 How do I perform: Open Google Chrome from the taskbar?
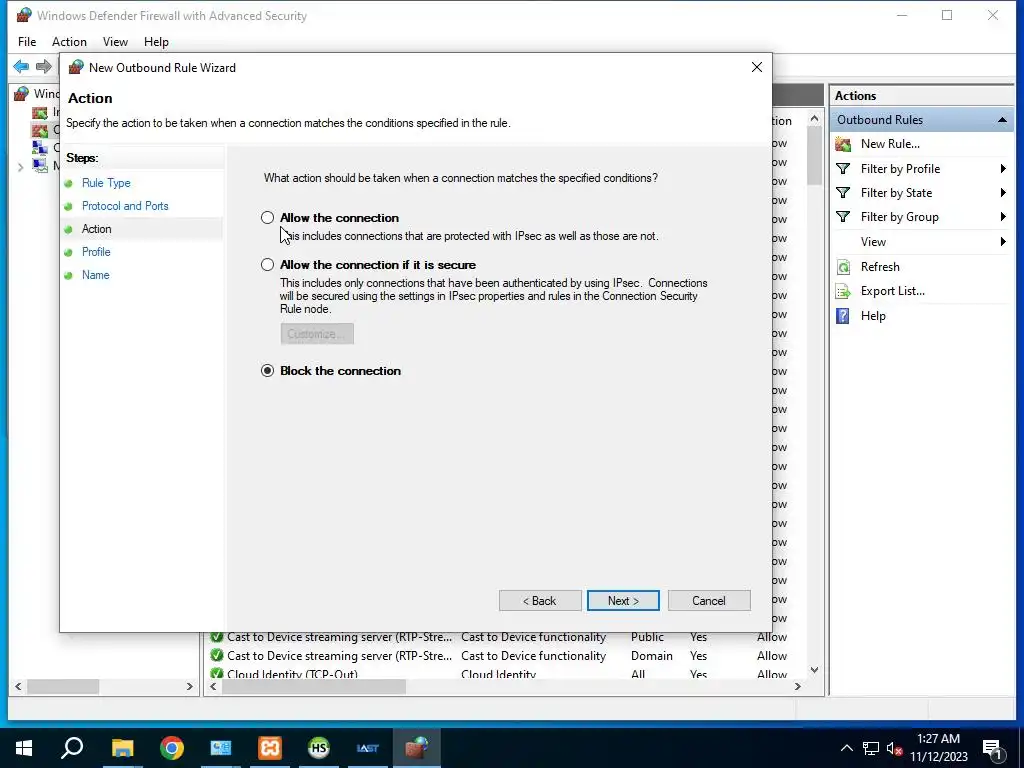(x=172, y=748)
